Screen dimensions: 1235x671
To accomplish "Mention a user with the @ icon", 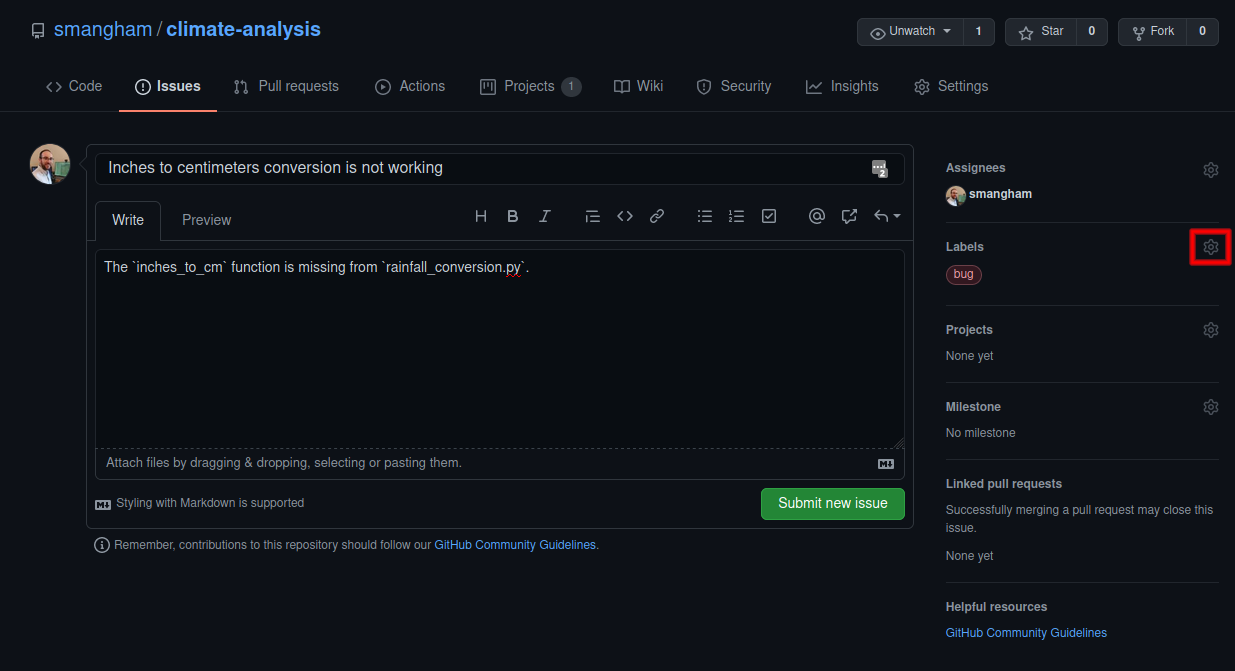I will click(817, 216).
